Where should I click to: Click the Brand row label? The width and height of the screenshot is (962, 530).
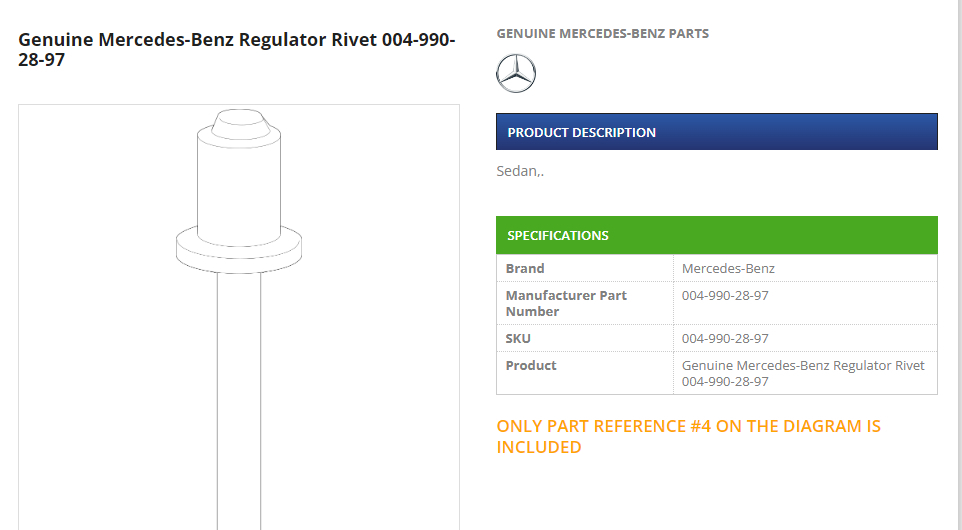click(x=525, y=268)
